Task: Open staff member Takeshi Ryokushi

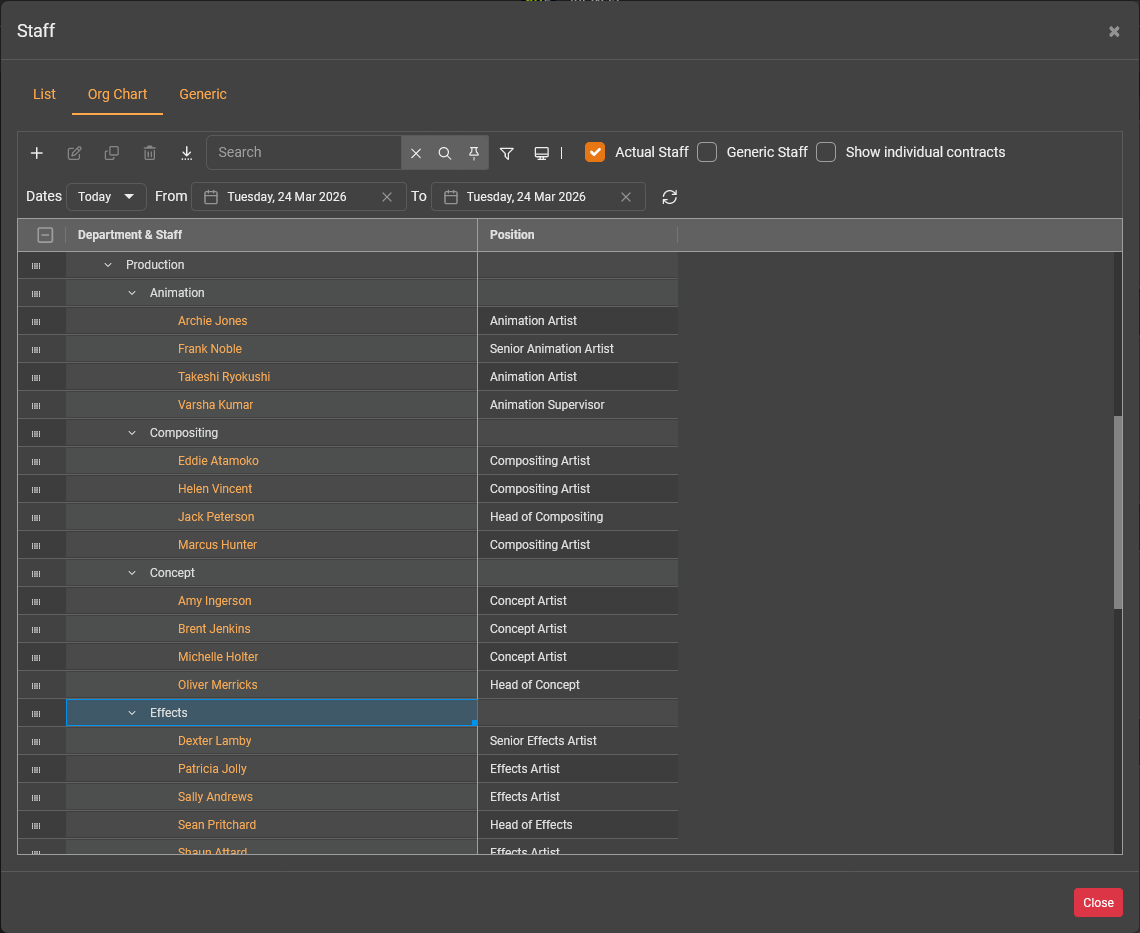Action: (x=224, y=377)
